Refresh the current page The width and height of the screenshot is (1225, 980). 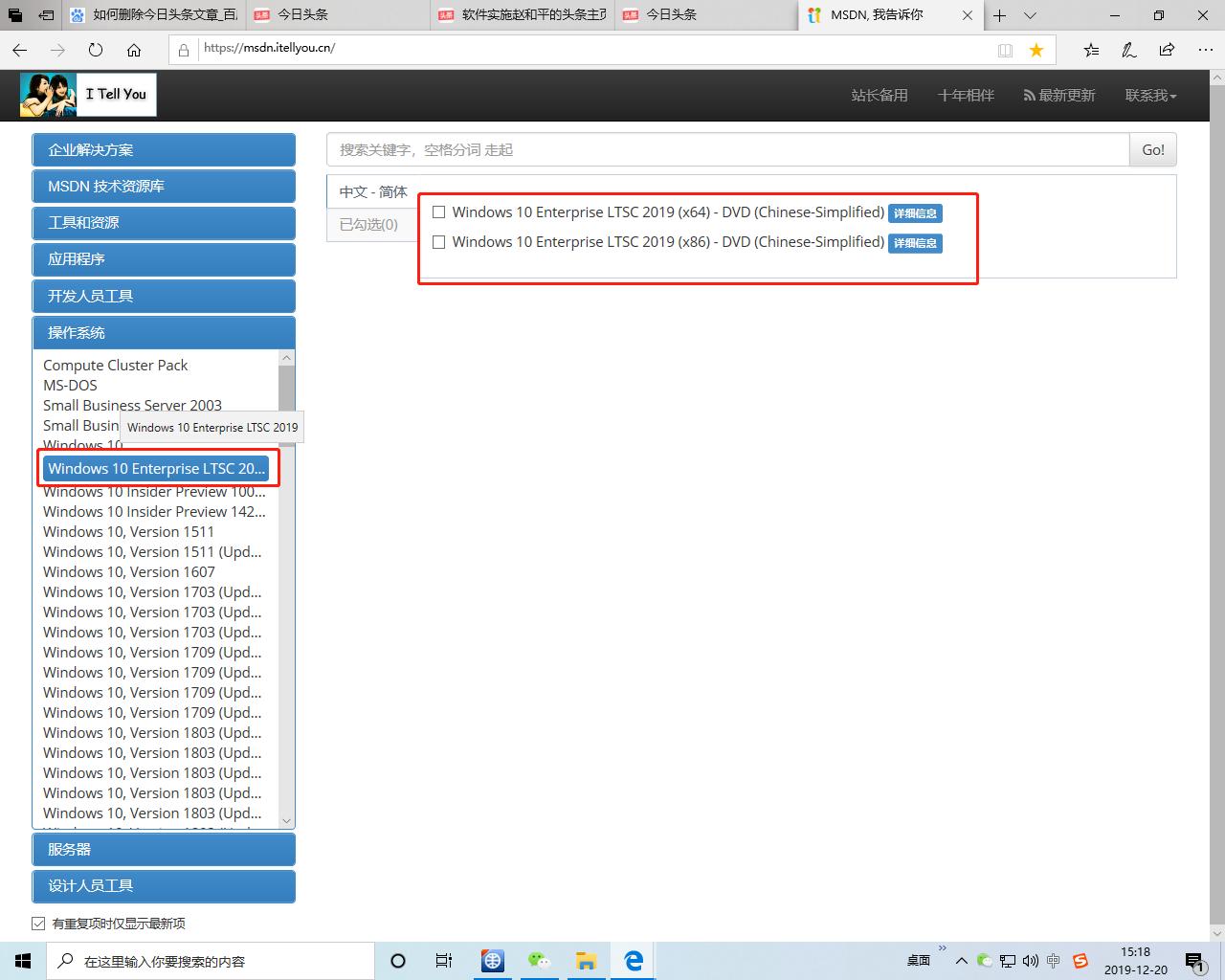click(x=96, y=50)
